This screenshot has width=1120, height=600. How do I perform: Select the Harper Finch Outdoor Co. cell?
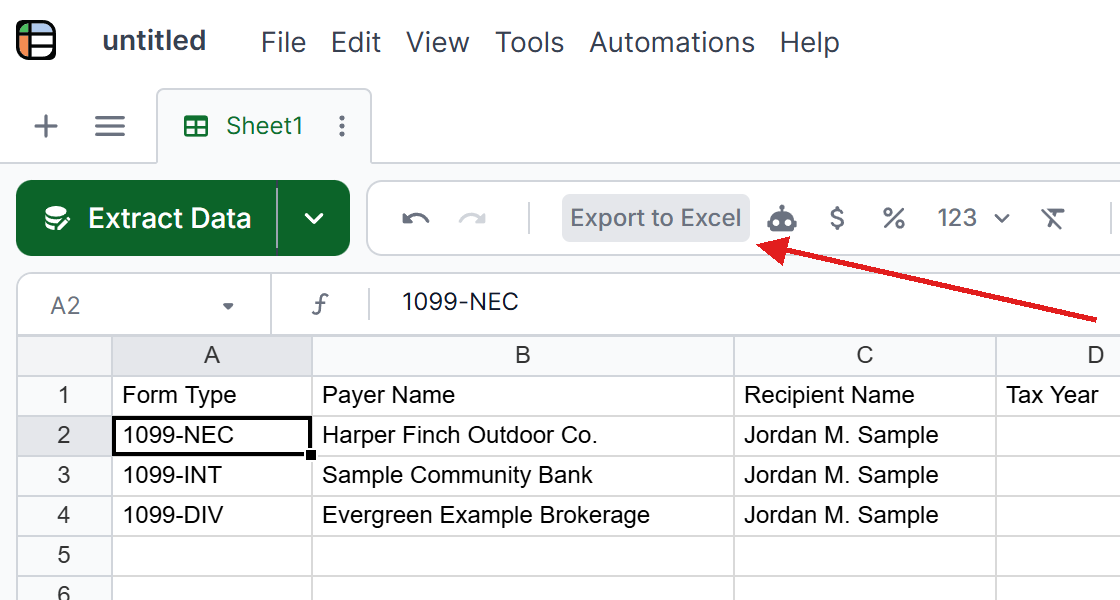523,435
